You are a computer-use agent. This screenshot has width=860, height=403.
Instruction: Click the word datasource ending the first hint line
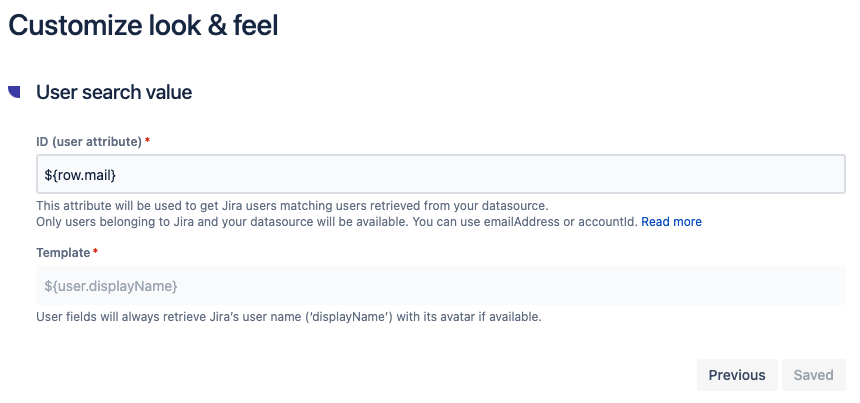tap(513, 206)
